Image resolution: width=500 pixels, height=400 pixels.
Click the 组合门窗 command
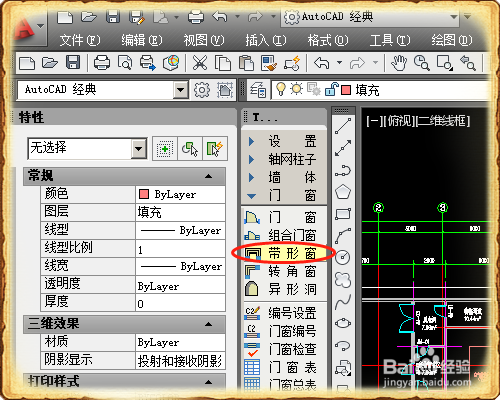click(x=283, y=236)
